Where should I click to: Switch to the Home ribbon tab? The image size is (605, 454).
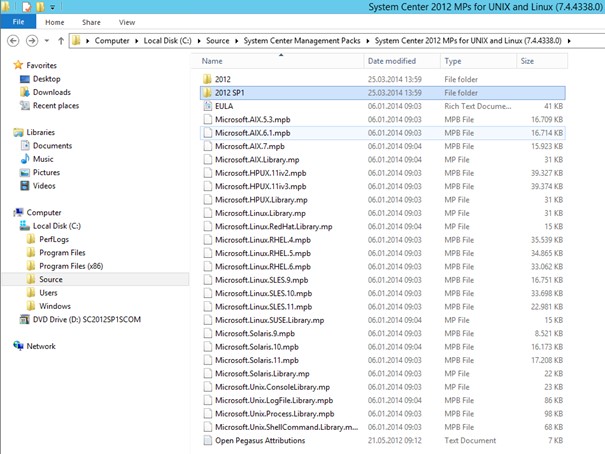[x=54, y=22]
